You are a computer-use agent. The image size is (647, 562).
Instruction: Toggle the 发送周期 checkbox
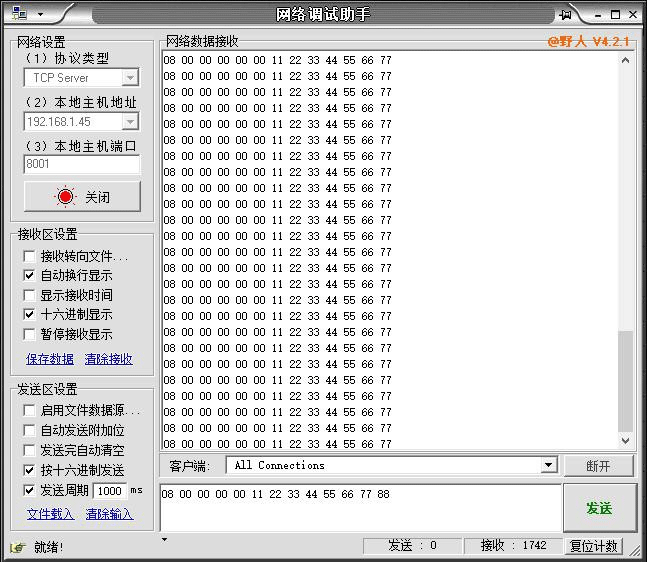coord(30,490)
